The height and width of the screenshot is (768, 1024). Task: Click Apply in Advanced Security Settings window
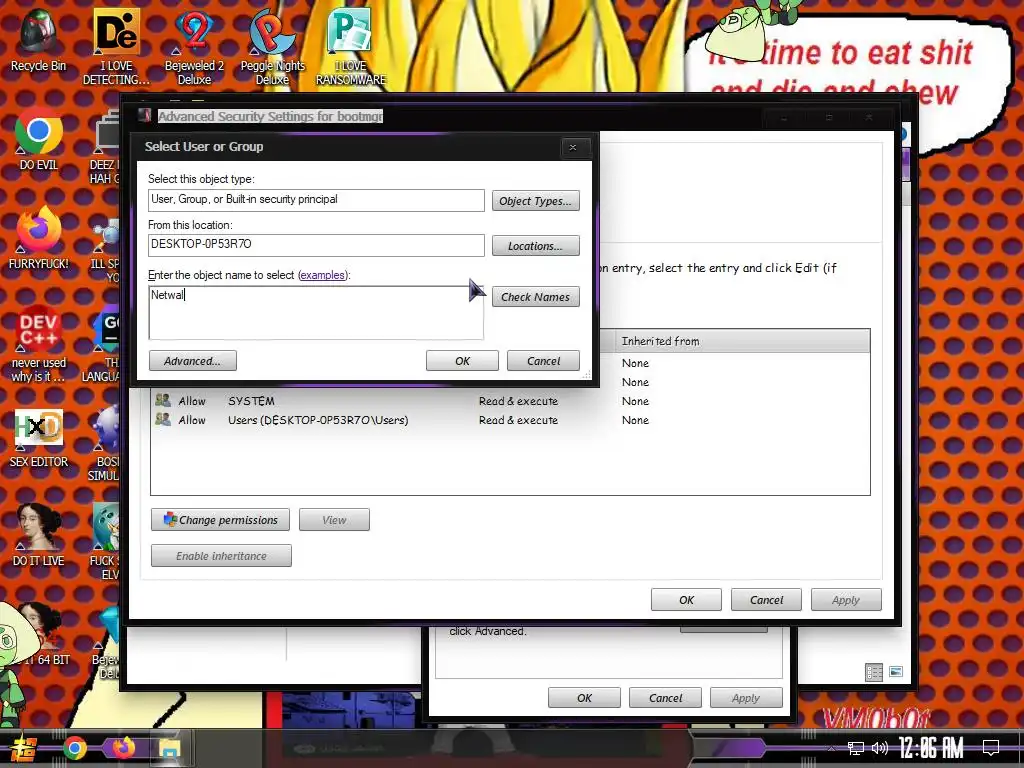coord(846,600)
